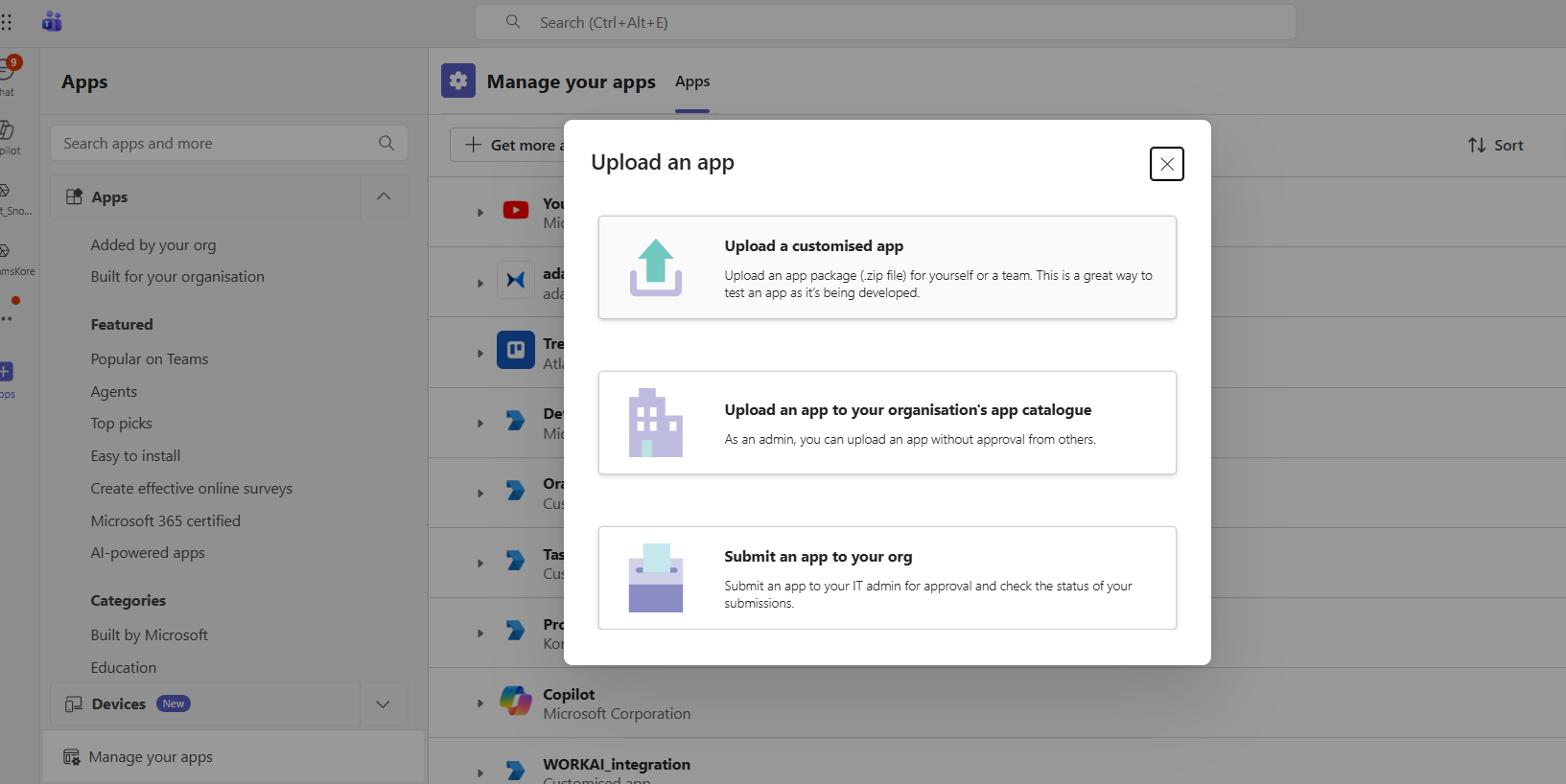Collapse the Apps section chevron

coord(384,196)
